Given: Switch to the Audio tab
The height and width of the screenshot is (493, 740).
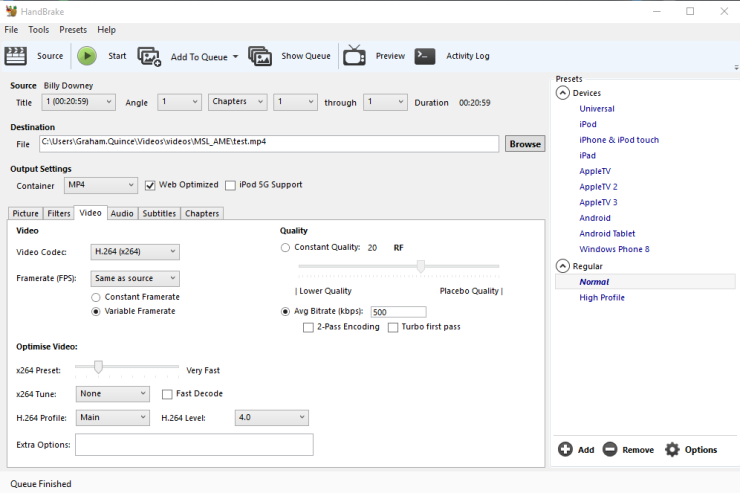Looking at the screenshot, I should click(x=122, y=213).
